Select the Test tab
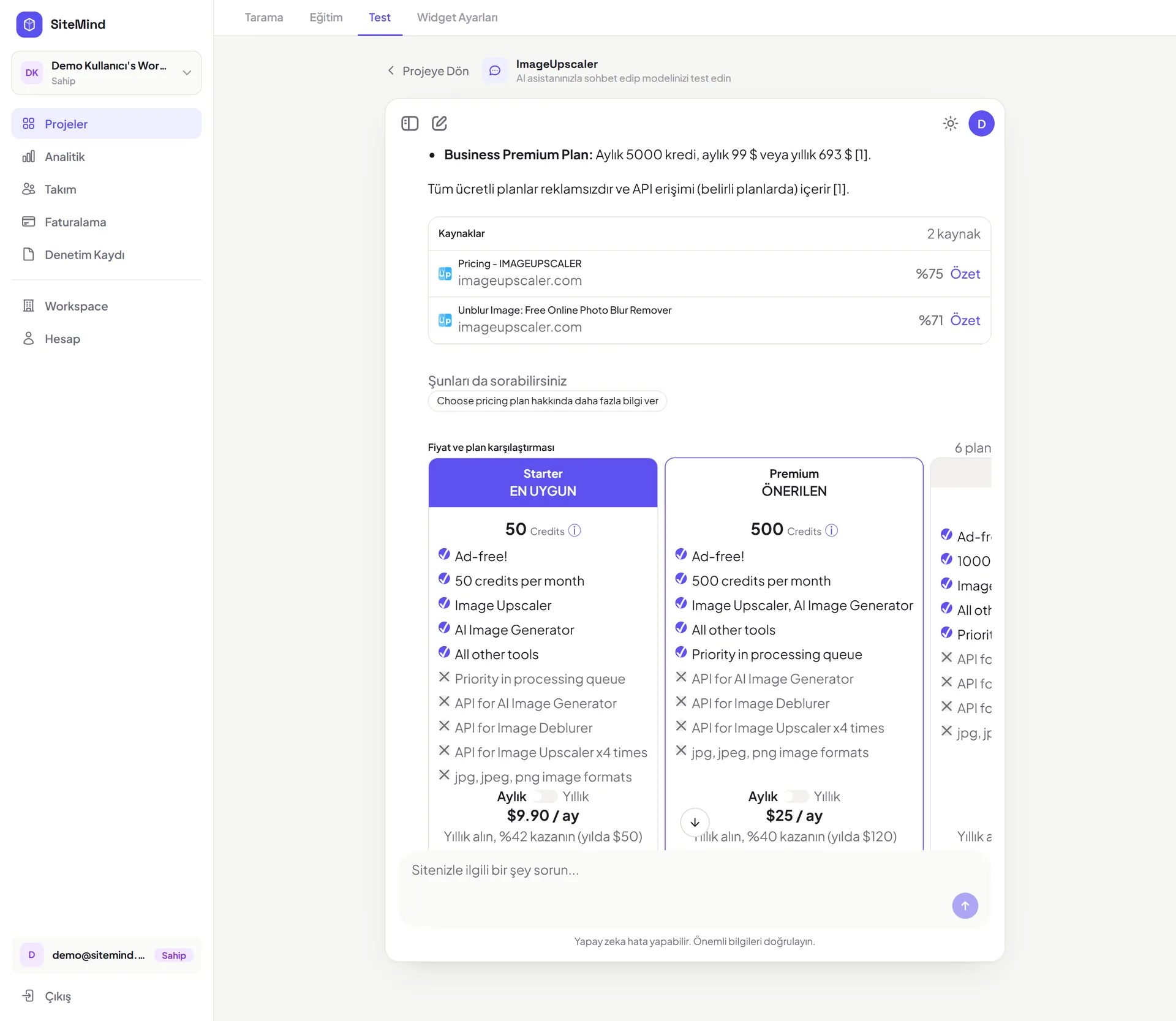Image resolution: width=1176 pixels, height=1021 pixels. click(x=380, y=18)
